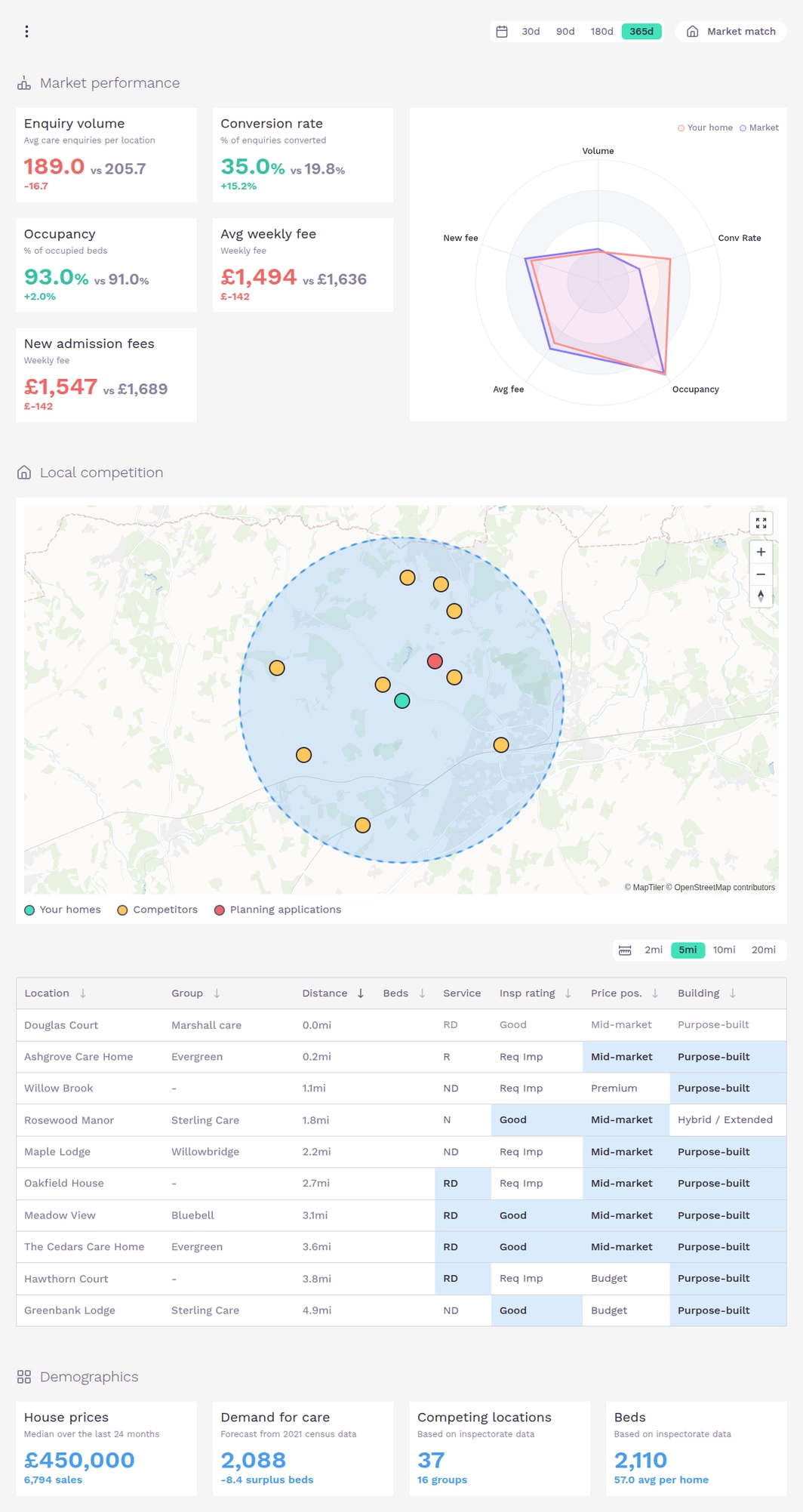Set radius to 10mi

pyautogui.click(x=724, y=950)
